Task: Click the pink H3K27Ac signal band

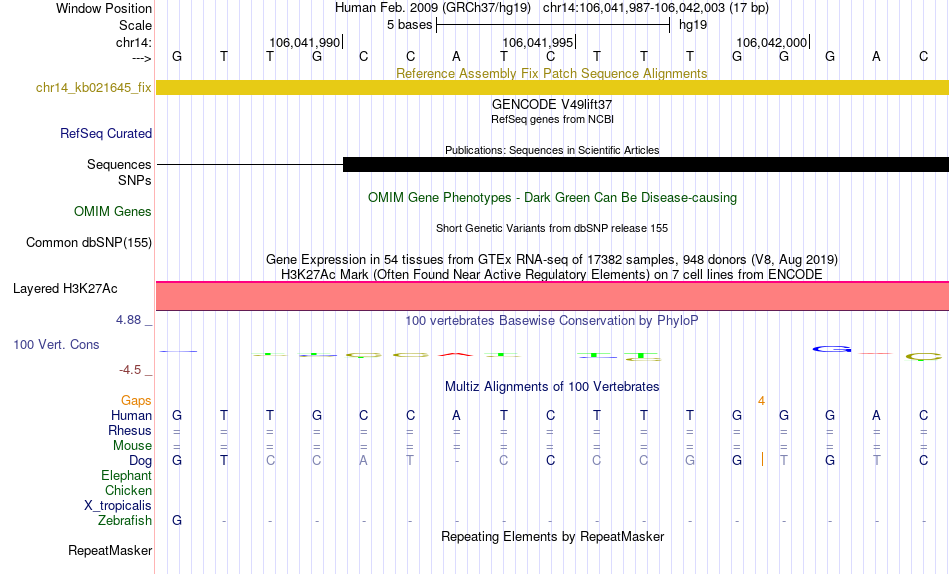Action: [552, 296]
